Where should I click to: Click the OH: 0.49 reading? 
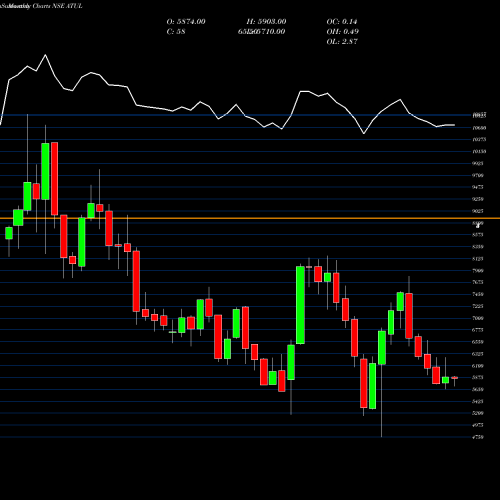[x=343, y=32]
